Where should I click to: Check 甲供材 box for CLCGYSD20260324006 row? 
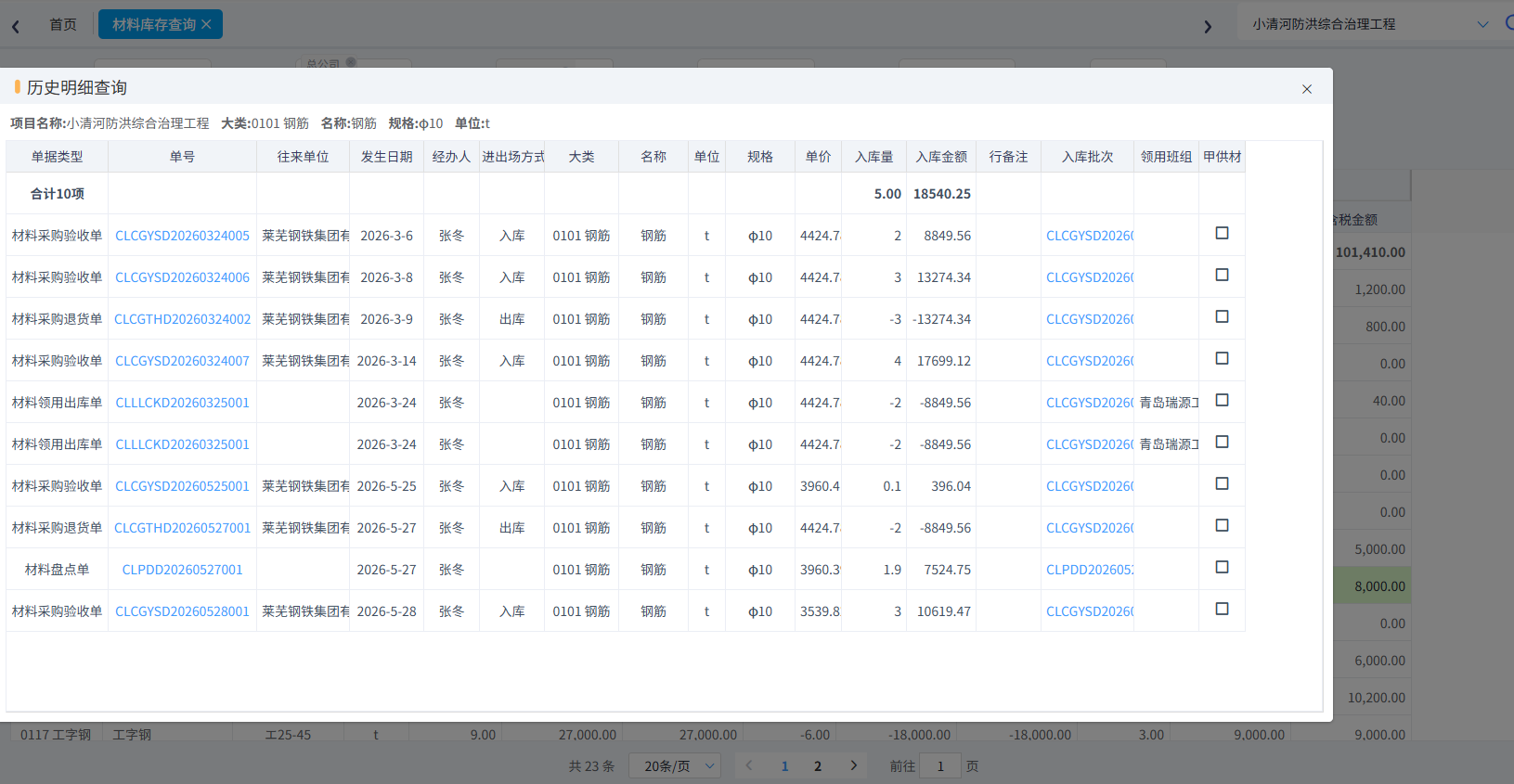click(x=1222, y=275)
